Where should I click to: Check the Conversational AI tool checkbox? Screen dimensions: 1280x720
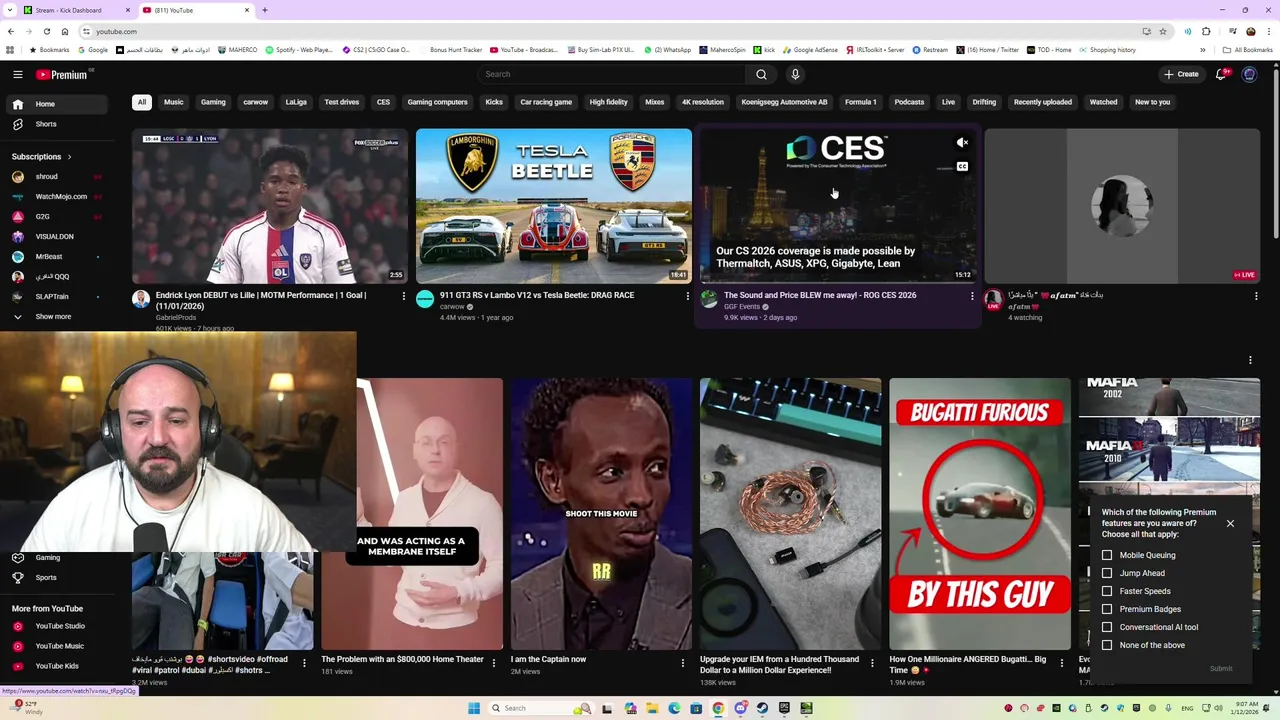point(1107,627)
